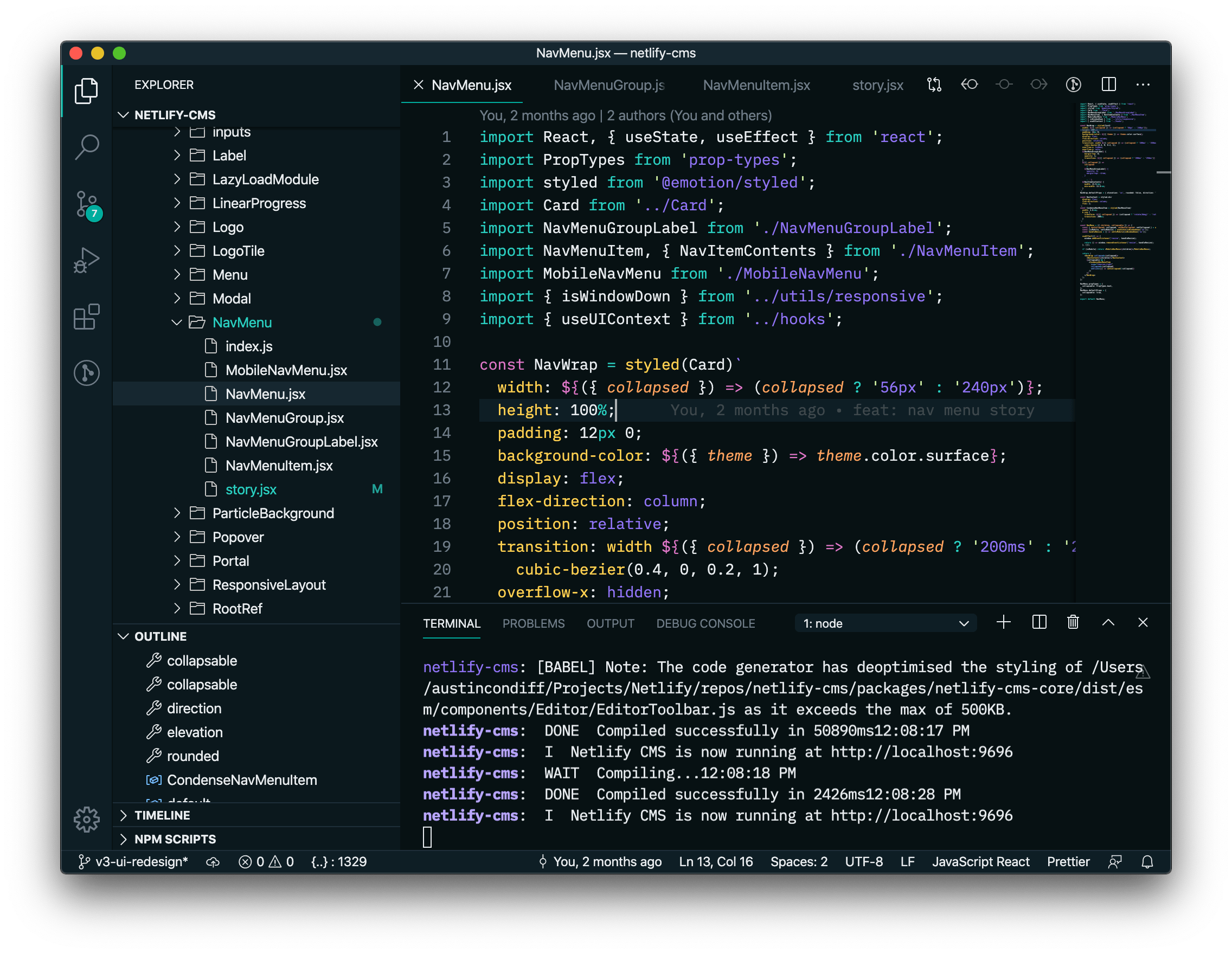Screen dimensions: 1232x954
Task: Open the PROBLEMS panel tab
Action: click(x=533, y=623)
